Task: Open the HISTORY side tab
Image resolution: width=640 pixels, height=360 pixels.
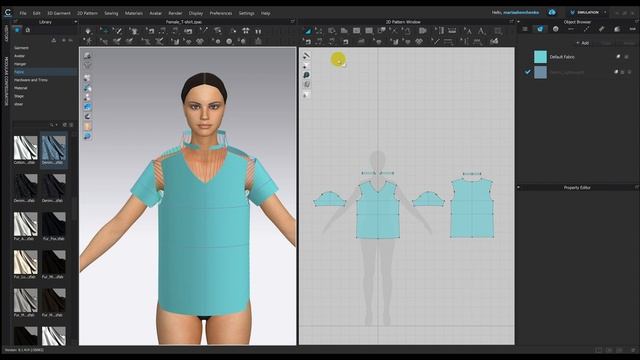Action: pyautogui.click(x=6, y=33)
